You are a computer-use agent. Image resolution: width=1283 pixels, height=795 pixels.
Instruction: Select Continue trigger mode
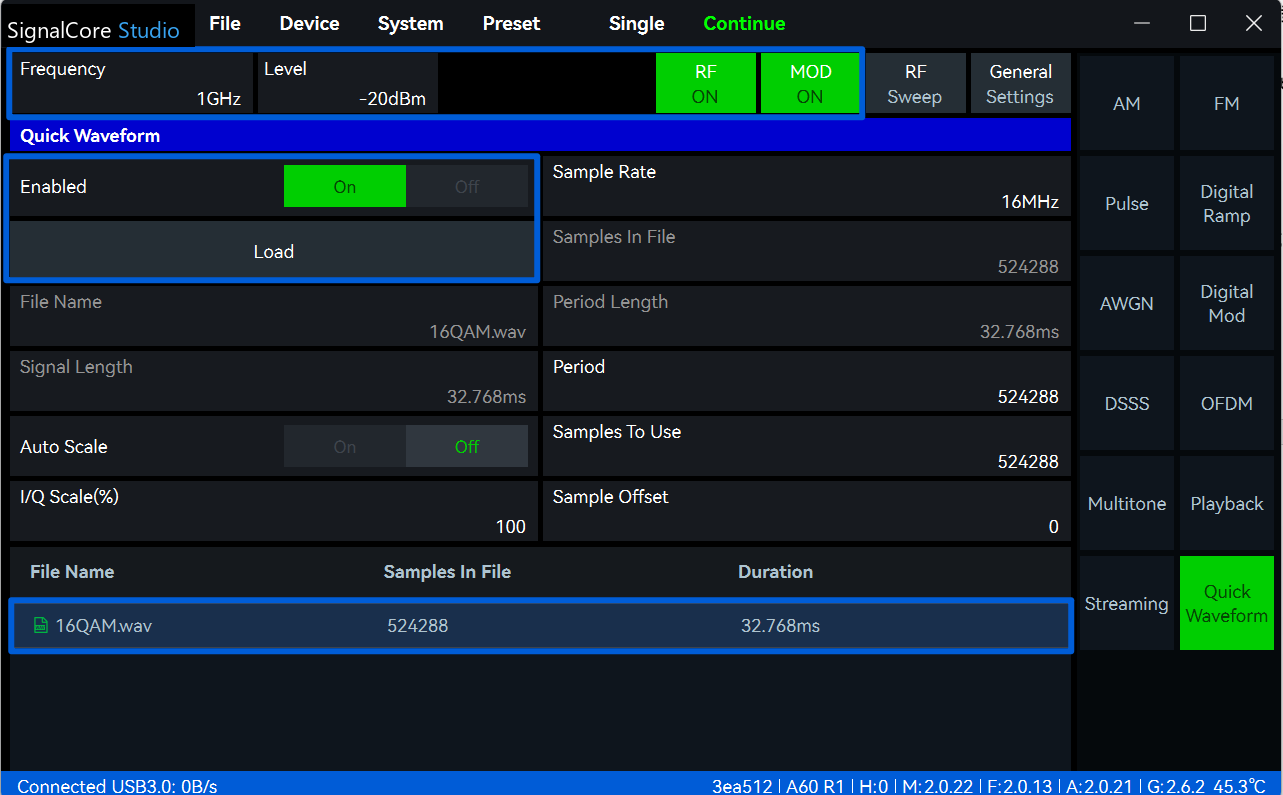[744, 23]
